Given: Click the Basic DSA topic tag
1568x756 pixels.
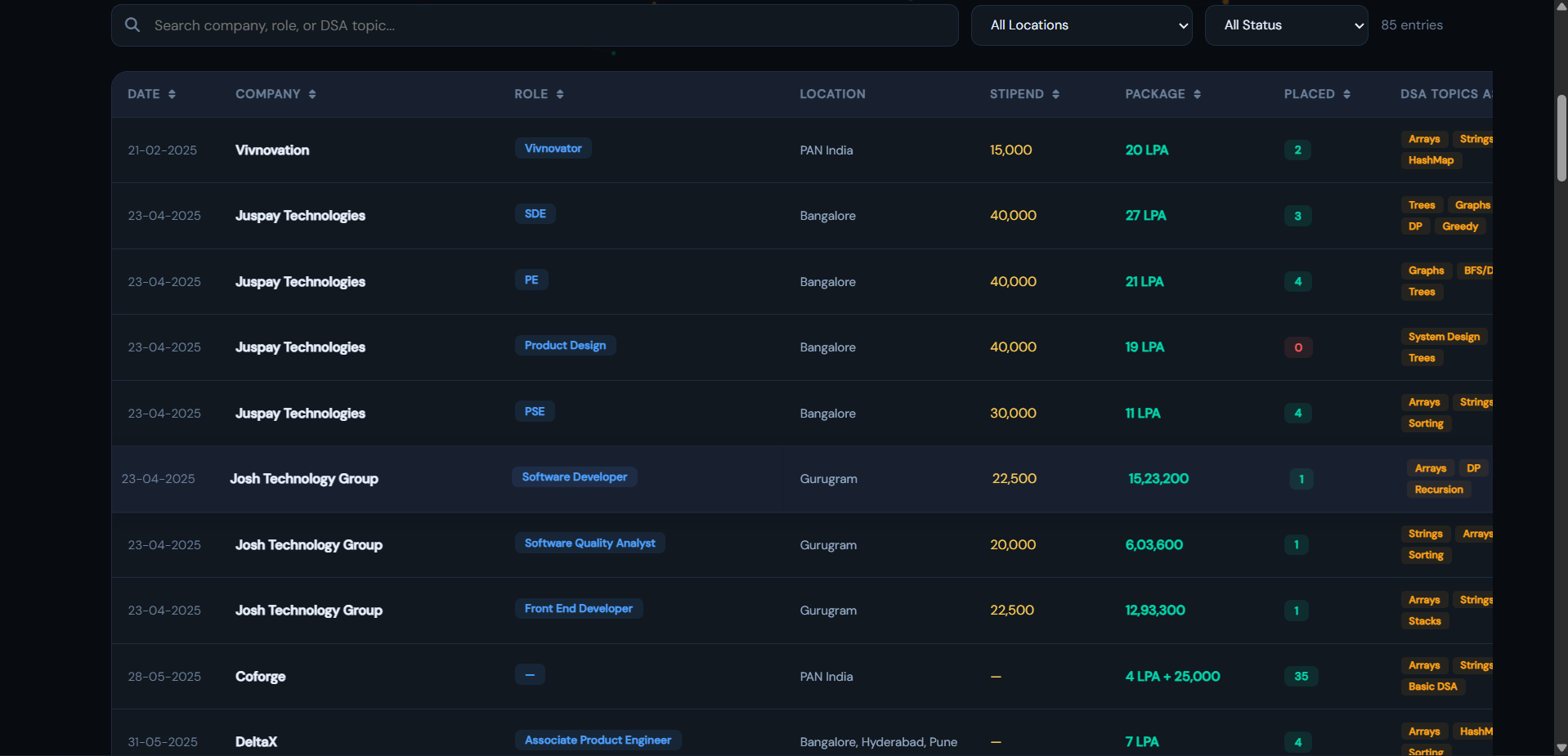Looking at the screenshot, I should (x=1432, y=687).
